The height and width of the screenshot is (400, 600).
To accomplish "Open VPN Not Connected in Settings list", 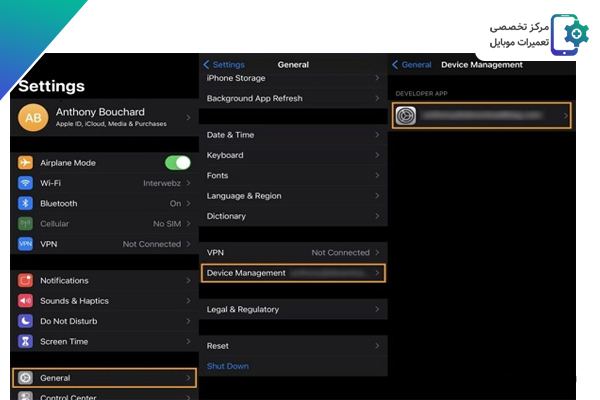I will tap(105, 244).
